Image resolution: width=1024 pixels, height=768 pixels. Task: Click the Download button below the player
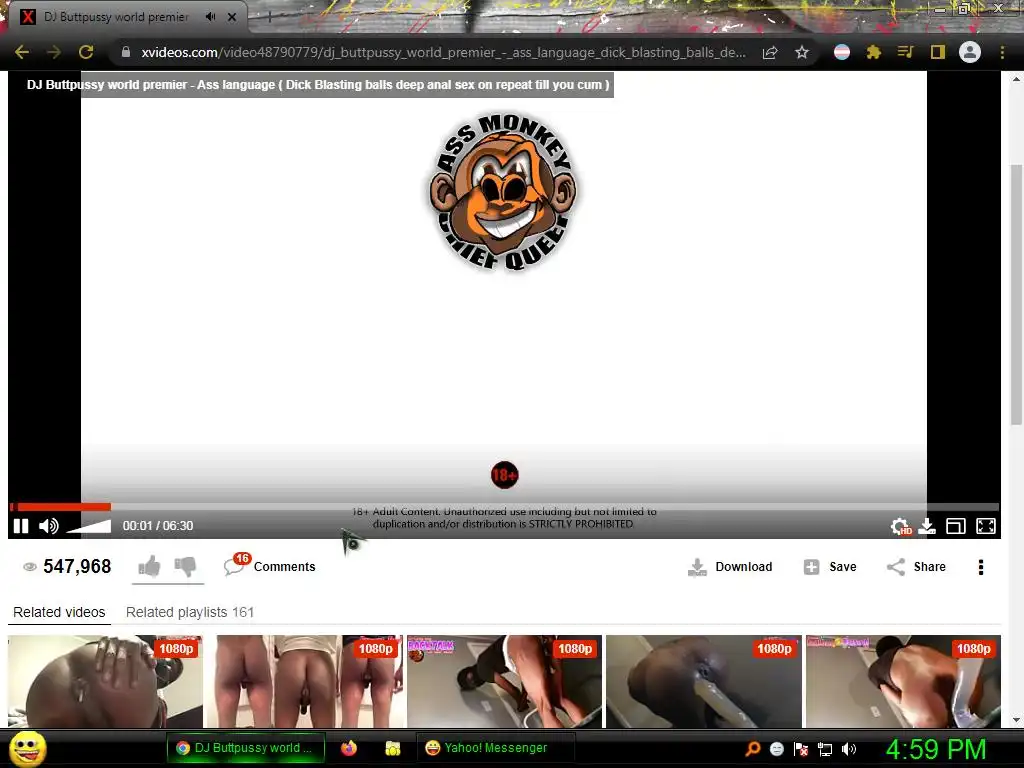tap(730, 567)
